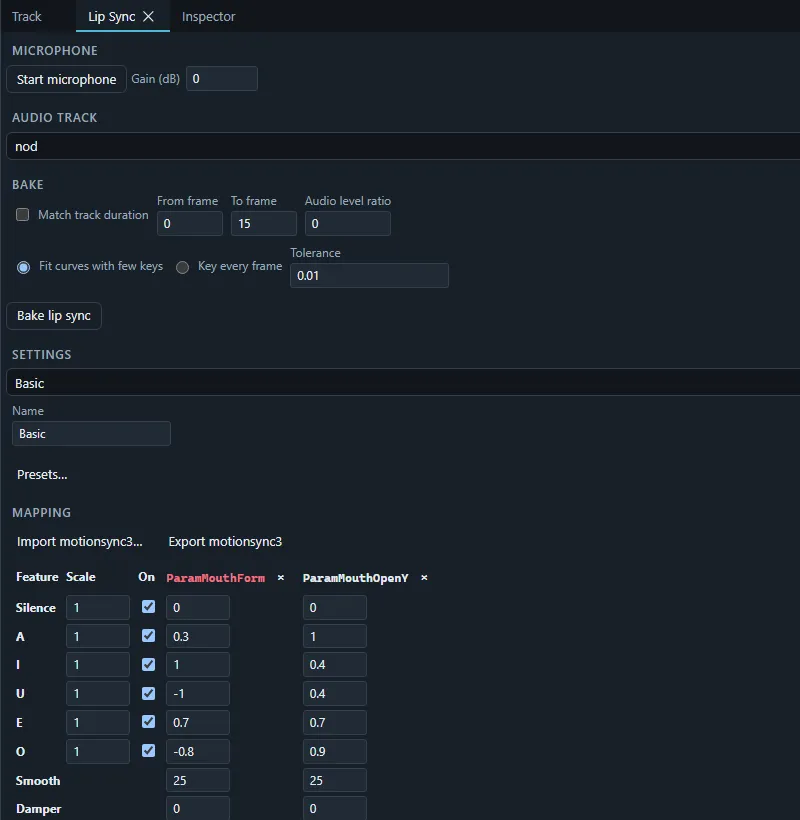Click the settings Name input field

pos(92,434)
